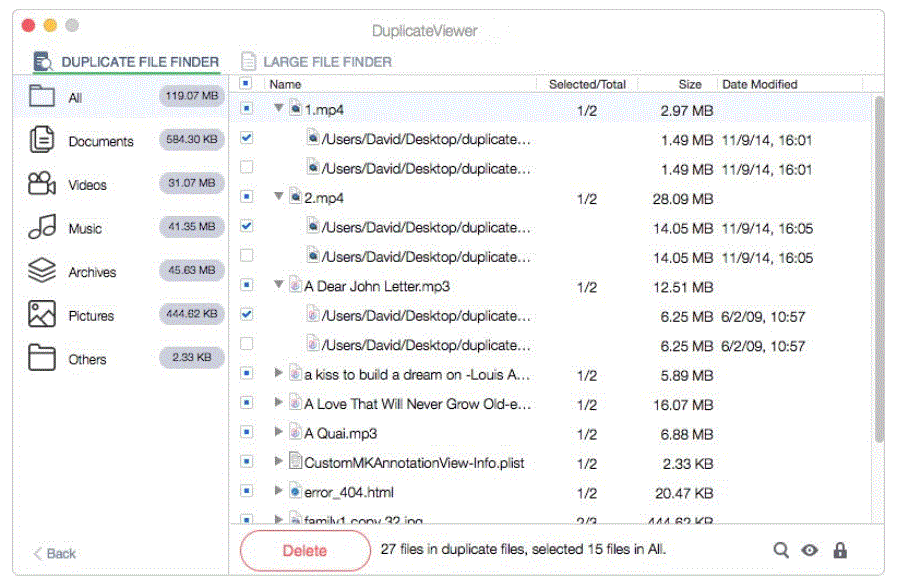This screenshot has width=897, height=586.
Task: Click the Videos camera icon
Action: (x=42, y=184)
